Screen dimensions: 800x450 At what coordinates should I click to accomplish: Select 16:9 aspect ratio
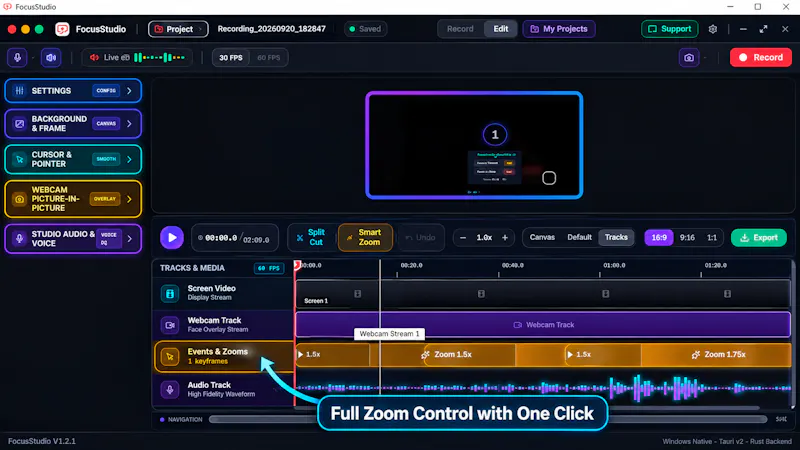(x=659, y=238)
